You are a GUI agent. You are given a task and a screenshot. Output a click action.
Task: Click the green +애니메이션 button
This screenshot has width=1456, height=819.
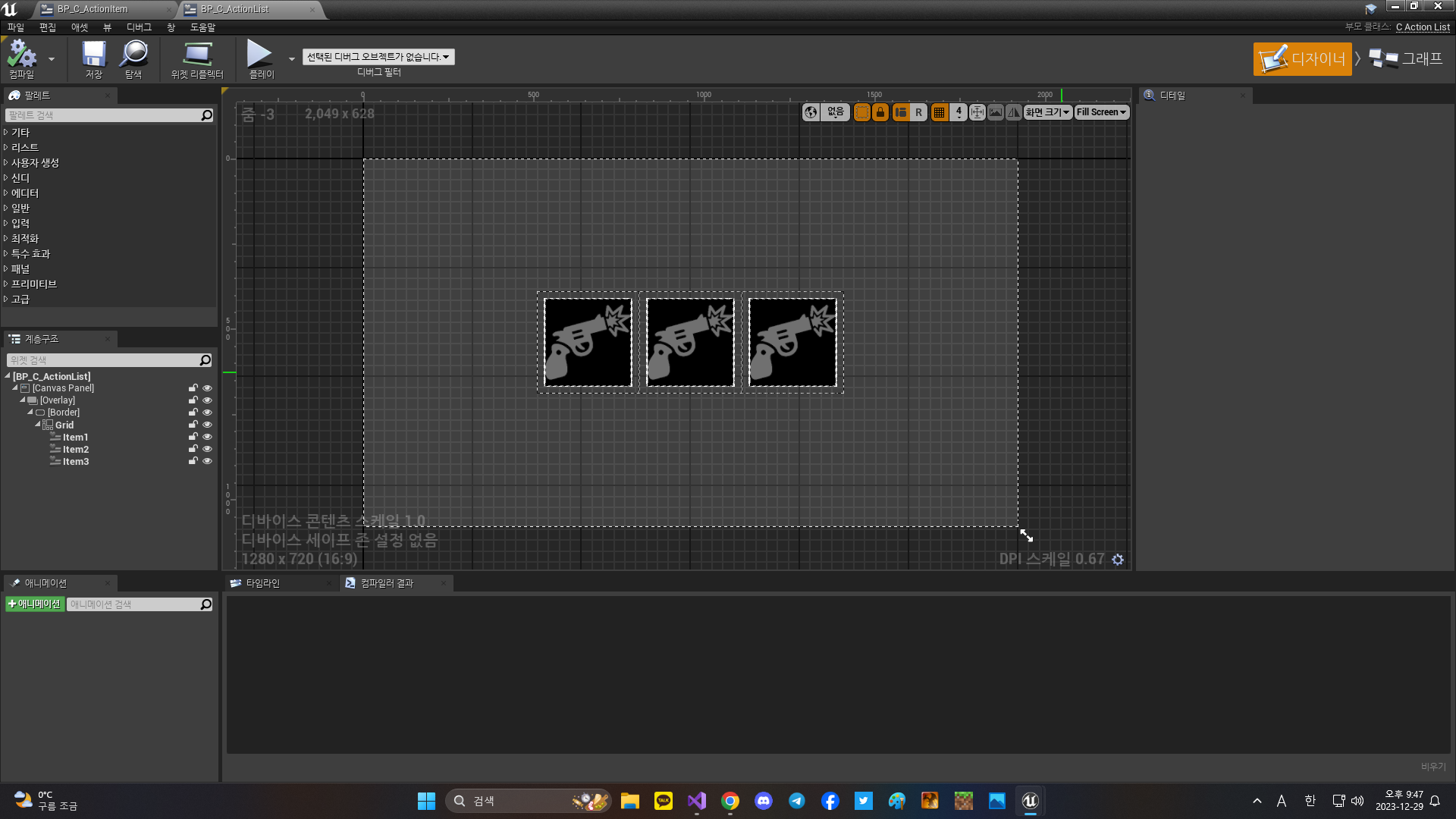coord(34,604)
